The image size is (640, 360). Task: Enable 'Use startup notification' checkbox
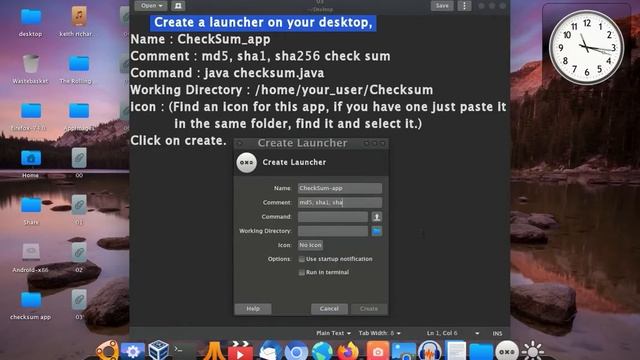[302, 259]
